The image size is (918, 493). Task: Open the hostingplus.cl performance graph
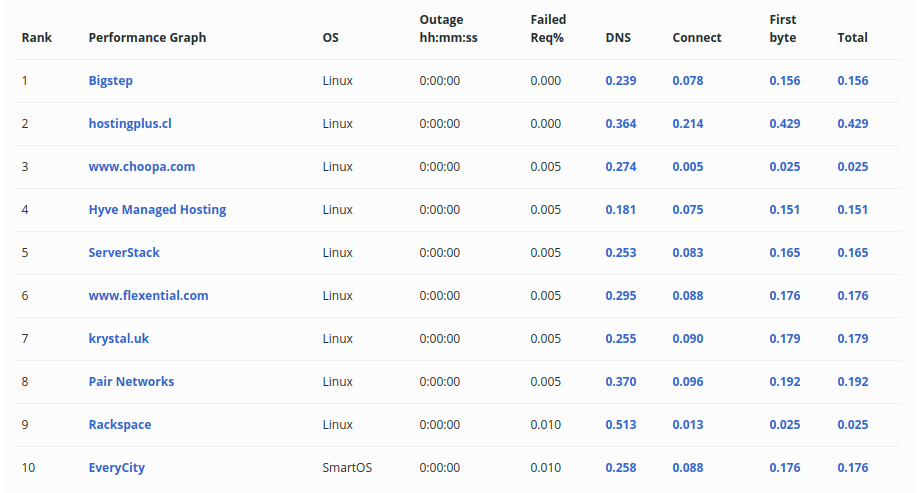point(130,124)
